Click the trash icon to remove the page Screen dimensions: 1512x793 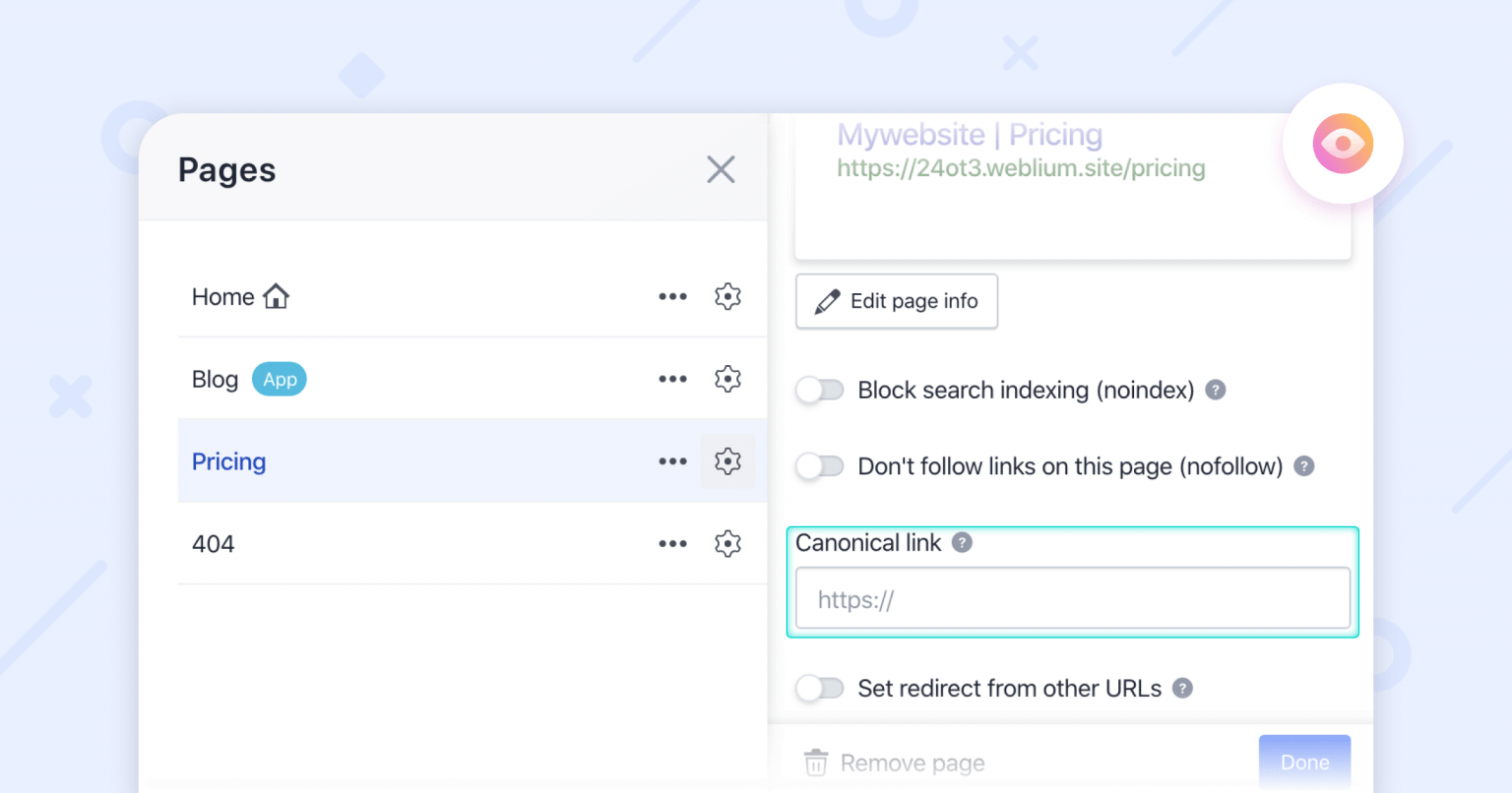point(815,762)
